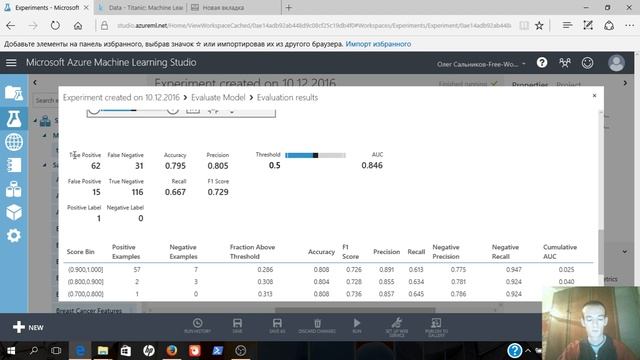The width and height of the screenshot is (640, 360).
Task: Click Save As in bottom toolbar
Action: [x=277, y=326]
